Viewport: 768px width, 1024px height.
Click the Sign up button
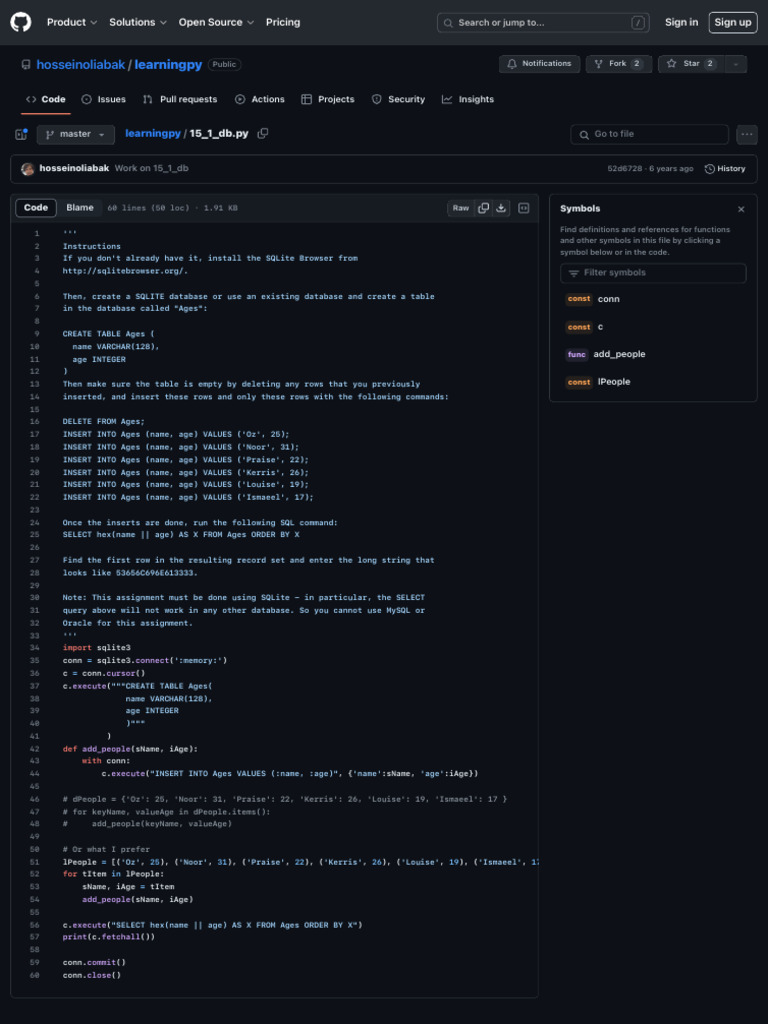[733, 22]
